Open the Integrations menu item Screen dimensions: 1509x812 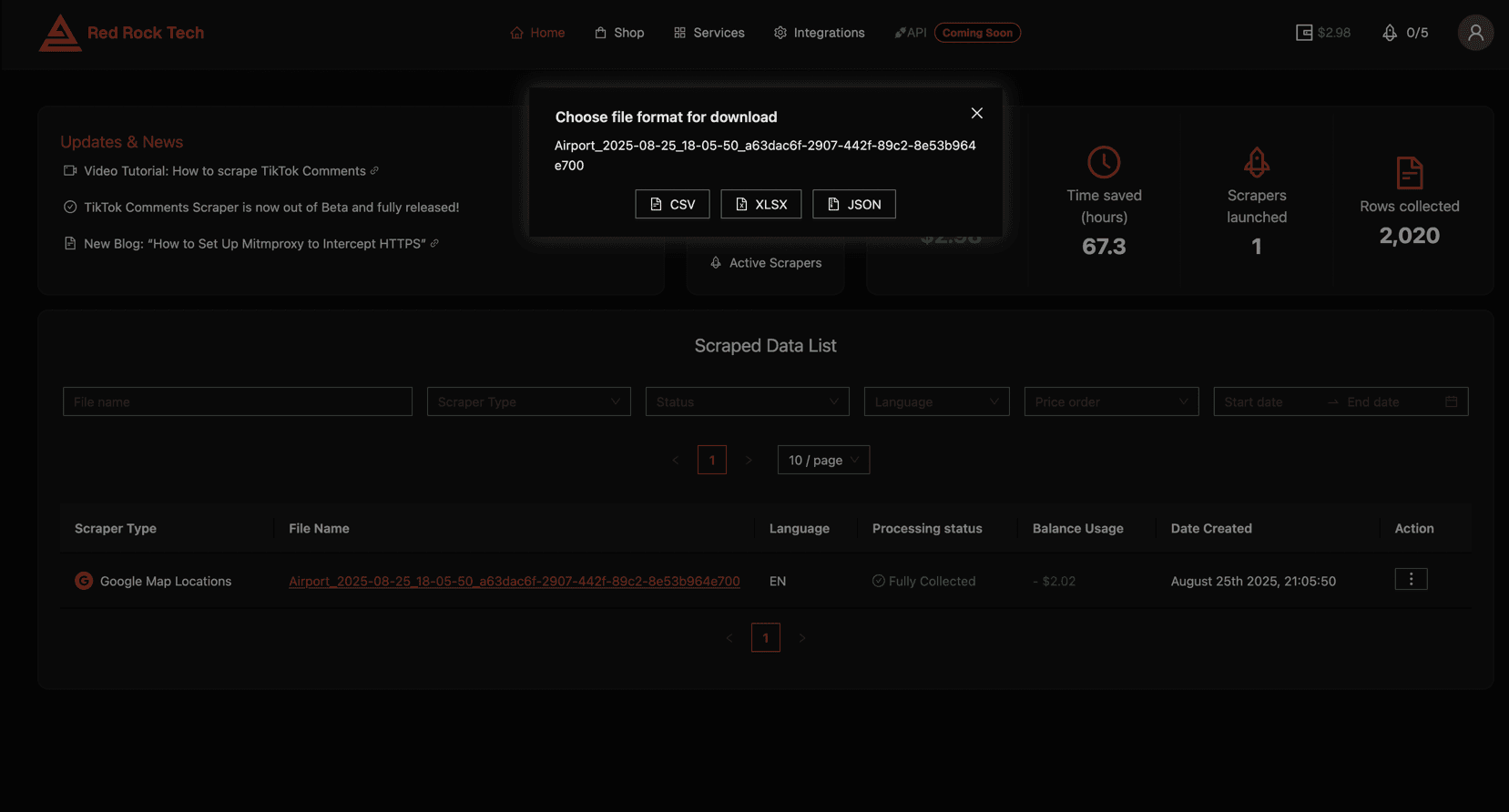click(x=819, y=33)
